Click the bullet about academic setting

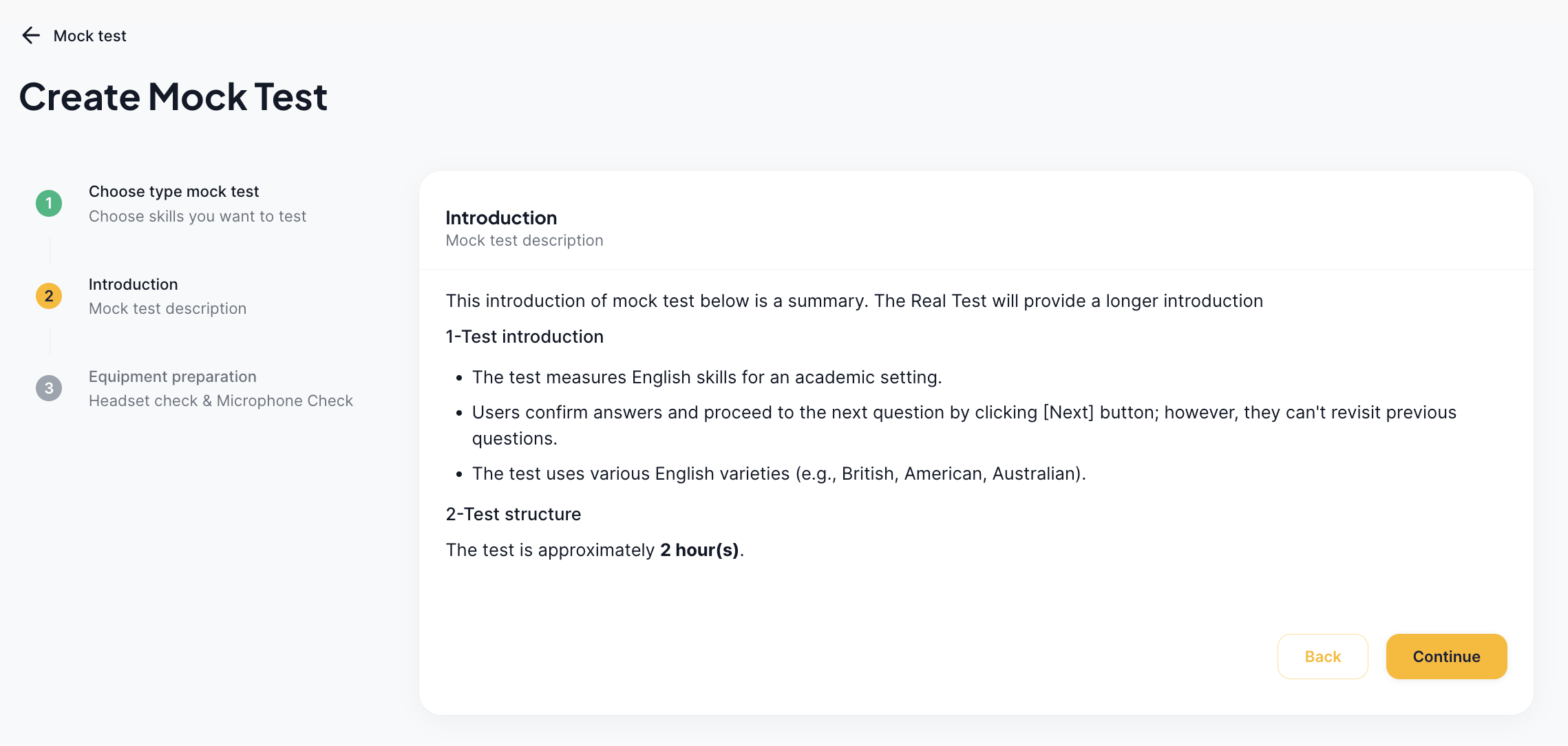click(706, 377)
